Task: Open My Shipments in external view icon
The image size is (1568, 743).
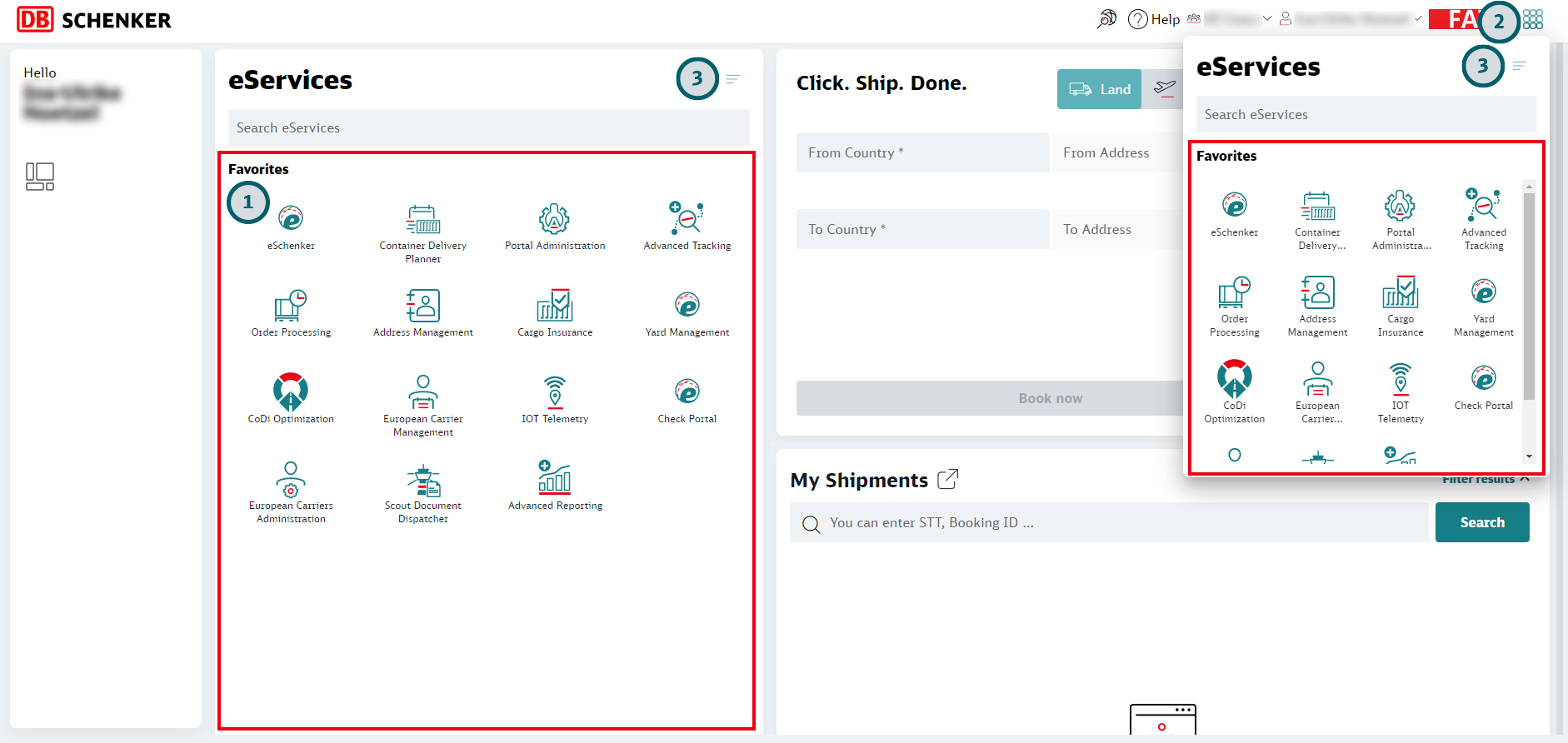Action: pos(948,480)
